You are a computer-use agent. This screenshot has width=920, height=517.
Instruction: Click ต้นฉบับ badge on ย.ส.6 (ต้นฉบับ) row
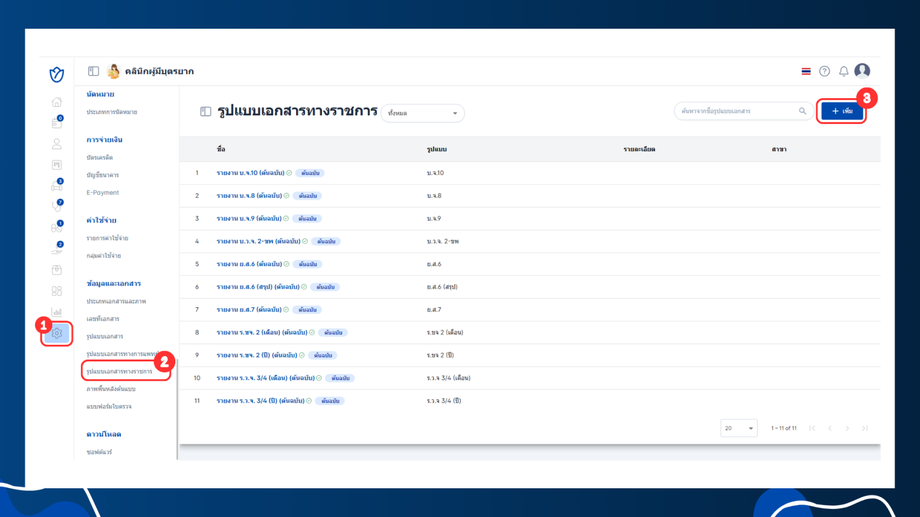[x=307, y=264]
